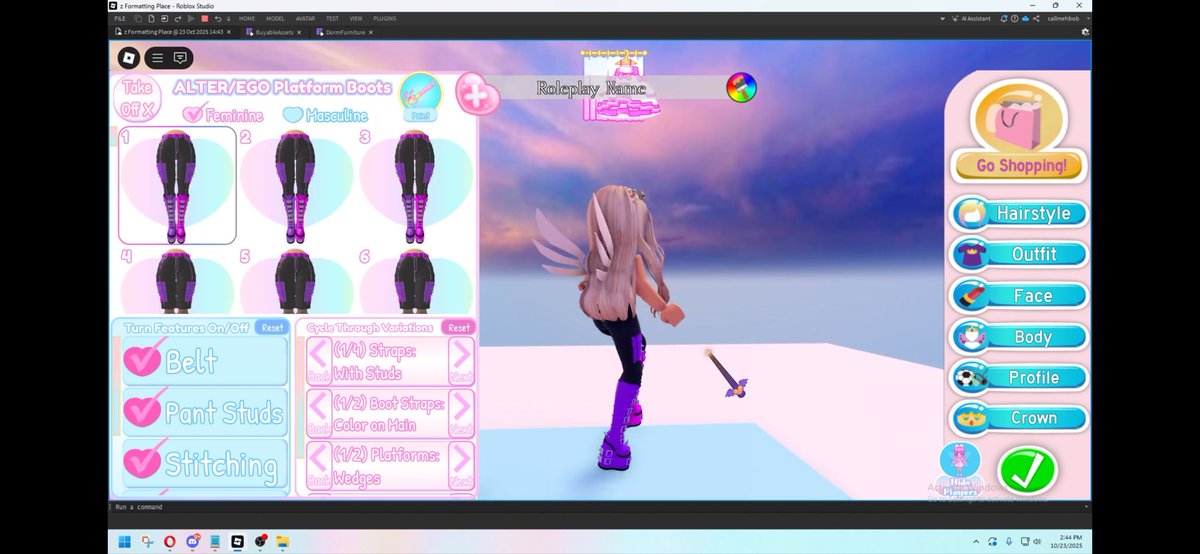Image resolution: width=1200 pixels, height=554 pixels.
Task: Click the greyed-out Play arrow in toolbar
Action: coord(191,19)
